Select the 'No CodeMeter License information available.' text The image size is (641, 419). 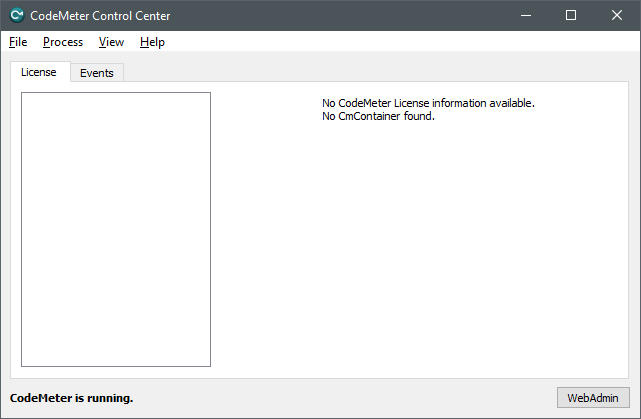click(x=428, y=103)
